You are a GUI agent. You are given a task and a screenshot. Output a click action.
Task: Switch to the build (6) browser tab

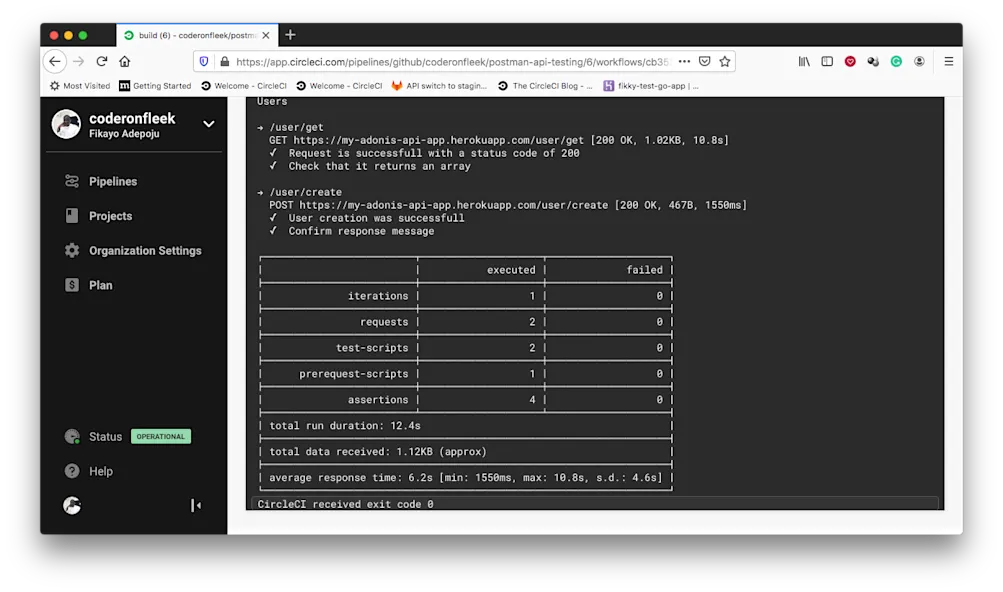coord(190,34)
